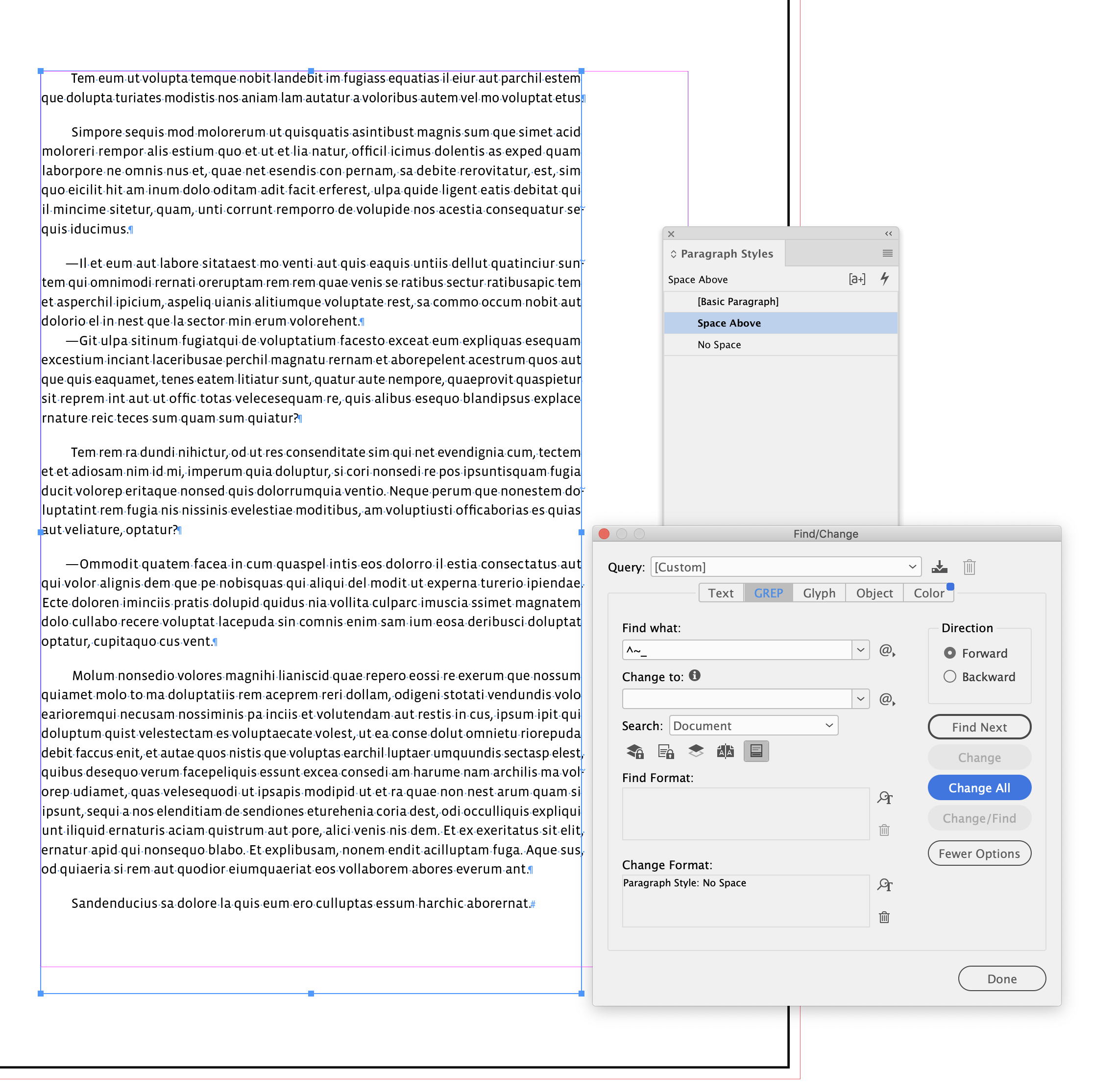Open Find what history dropdown
This screenshot has height=1092, width=1116.
tap(861, 650)
